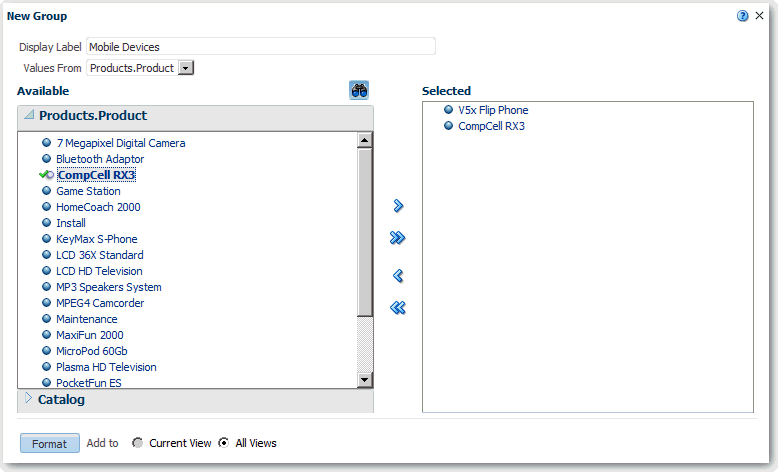Collapse the Products.Product section
Viewport: 778px width, 472px height.
29,115
